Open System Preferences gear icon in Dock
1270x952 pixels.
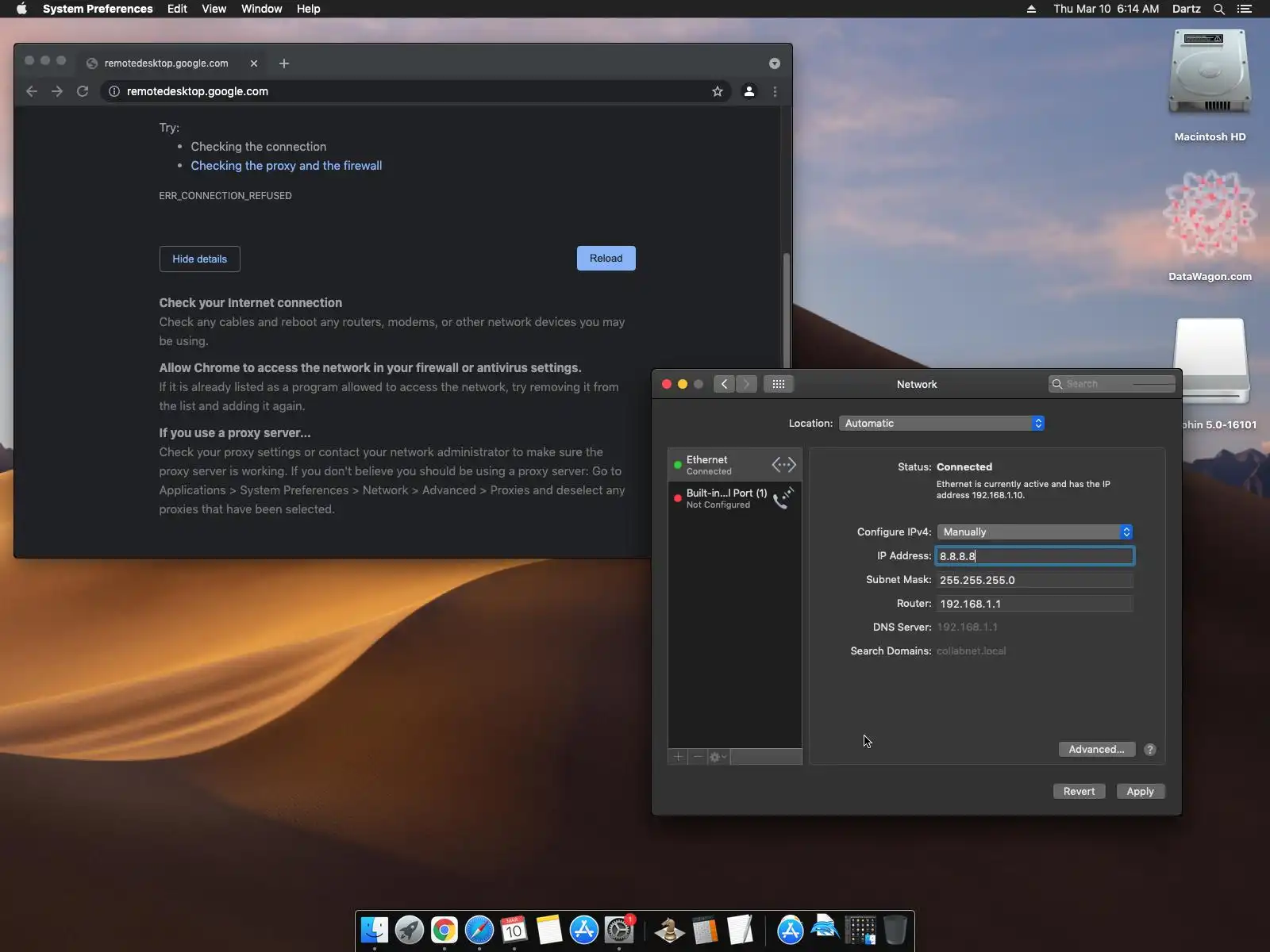tap(619, 930)
